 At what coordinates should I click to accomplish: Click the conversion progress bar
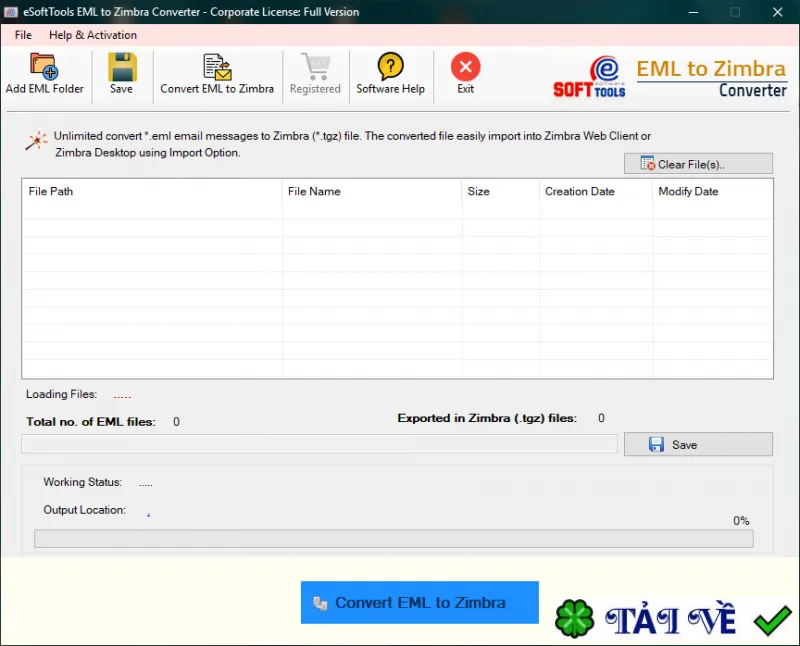pos(394,538)
